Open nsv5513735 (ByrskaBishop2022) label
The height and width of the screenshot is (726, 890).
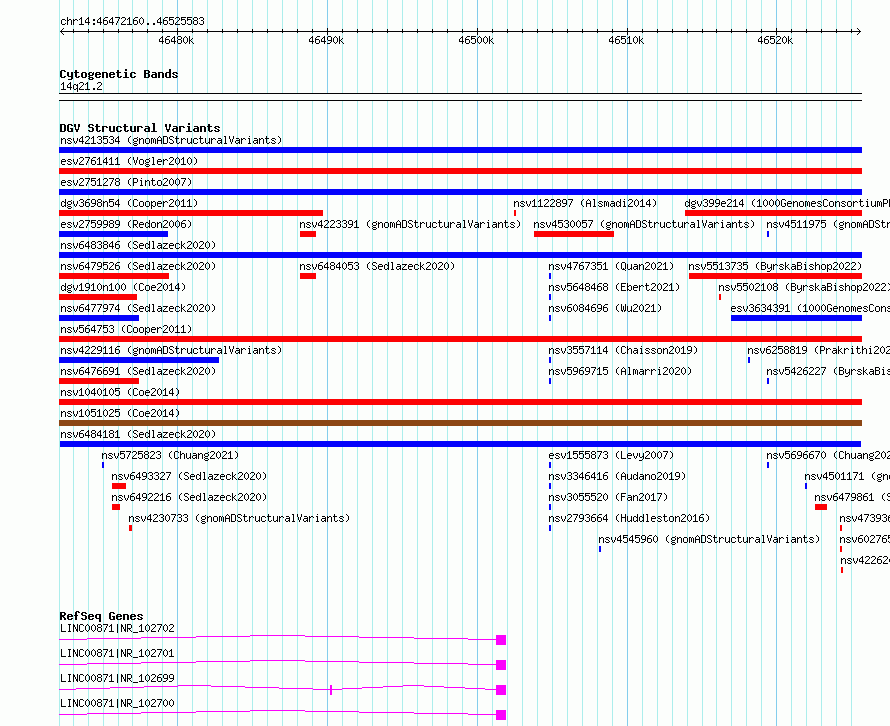pos(775,266)
